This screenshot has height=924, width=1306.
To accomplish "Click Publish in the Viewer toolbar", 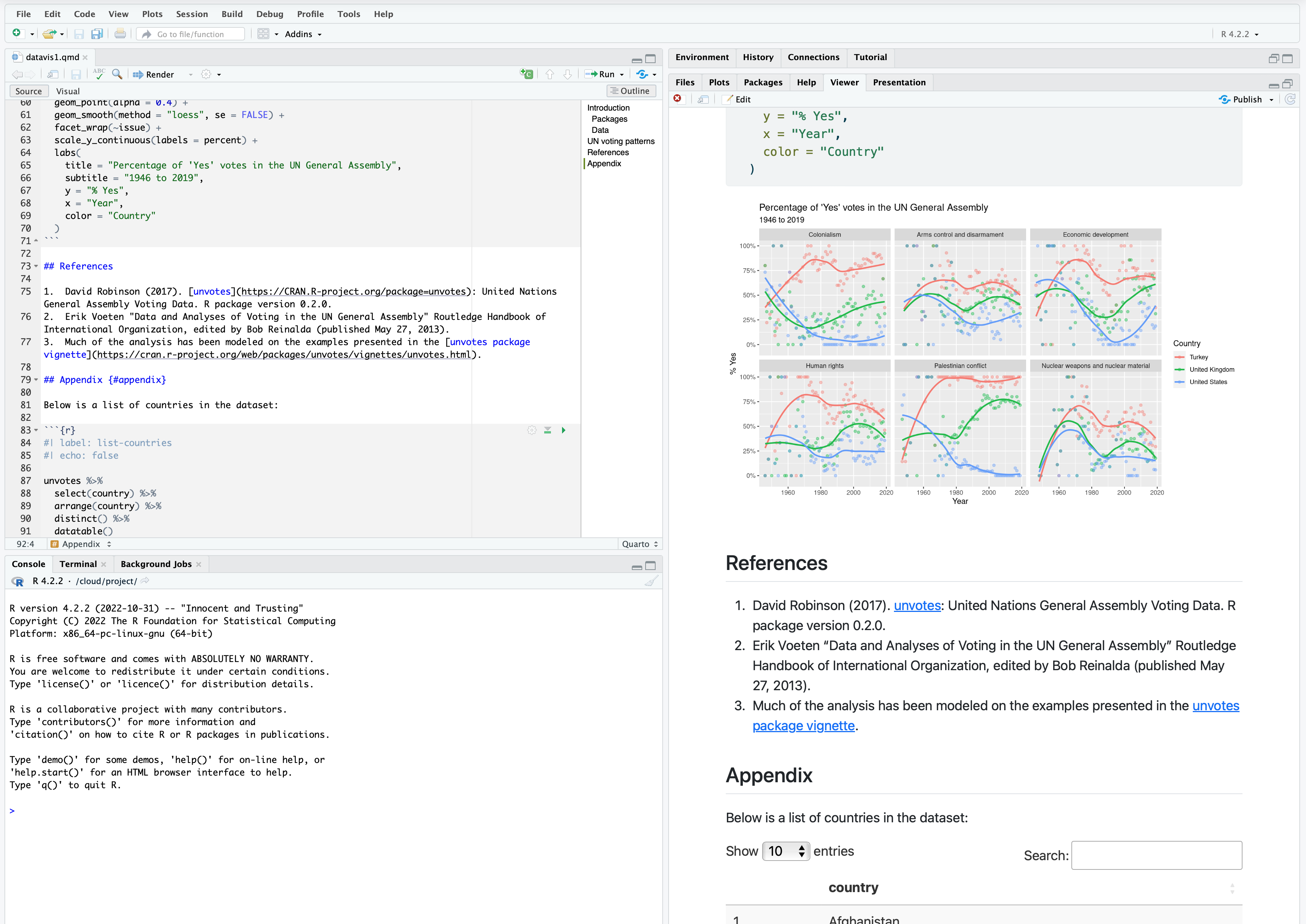I will 1241,99.
